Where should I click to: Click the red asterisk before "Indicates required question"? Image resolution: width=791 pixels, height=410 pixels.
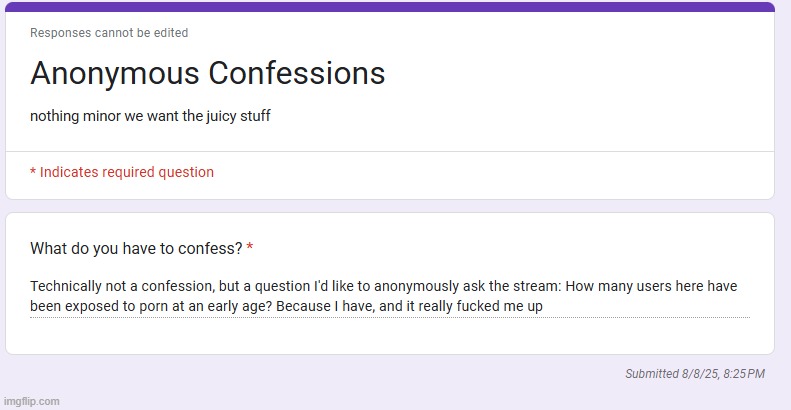(33, 172)
